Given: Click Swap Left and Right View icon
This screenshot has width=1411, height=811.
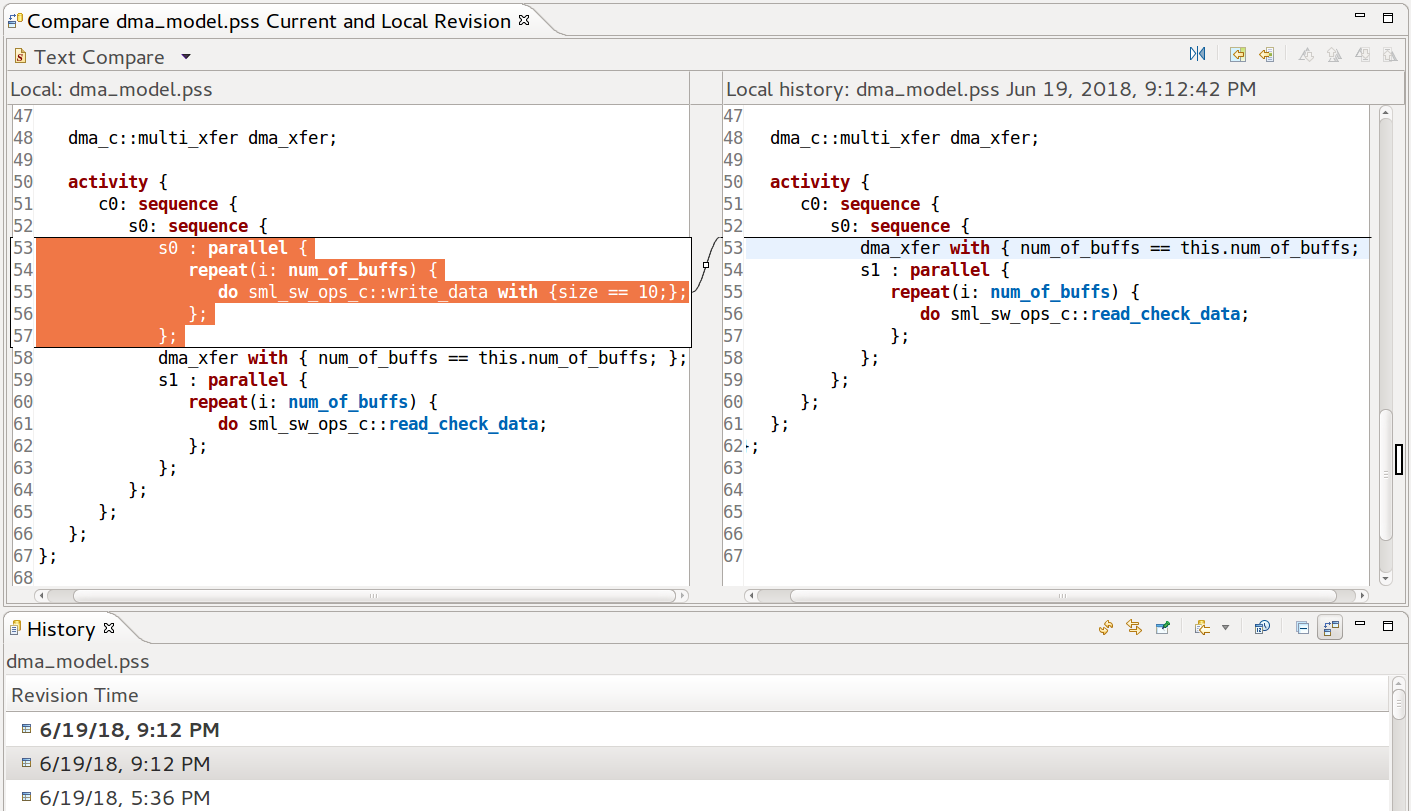Looking at the screenshot, I should tap(1197, 55).
